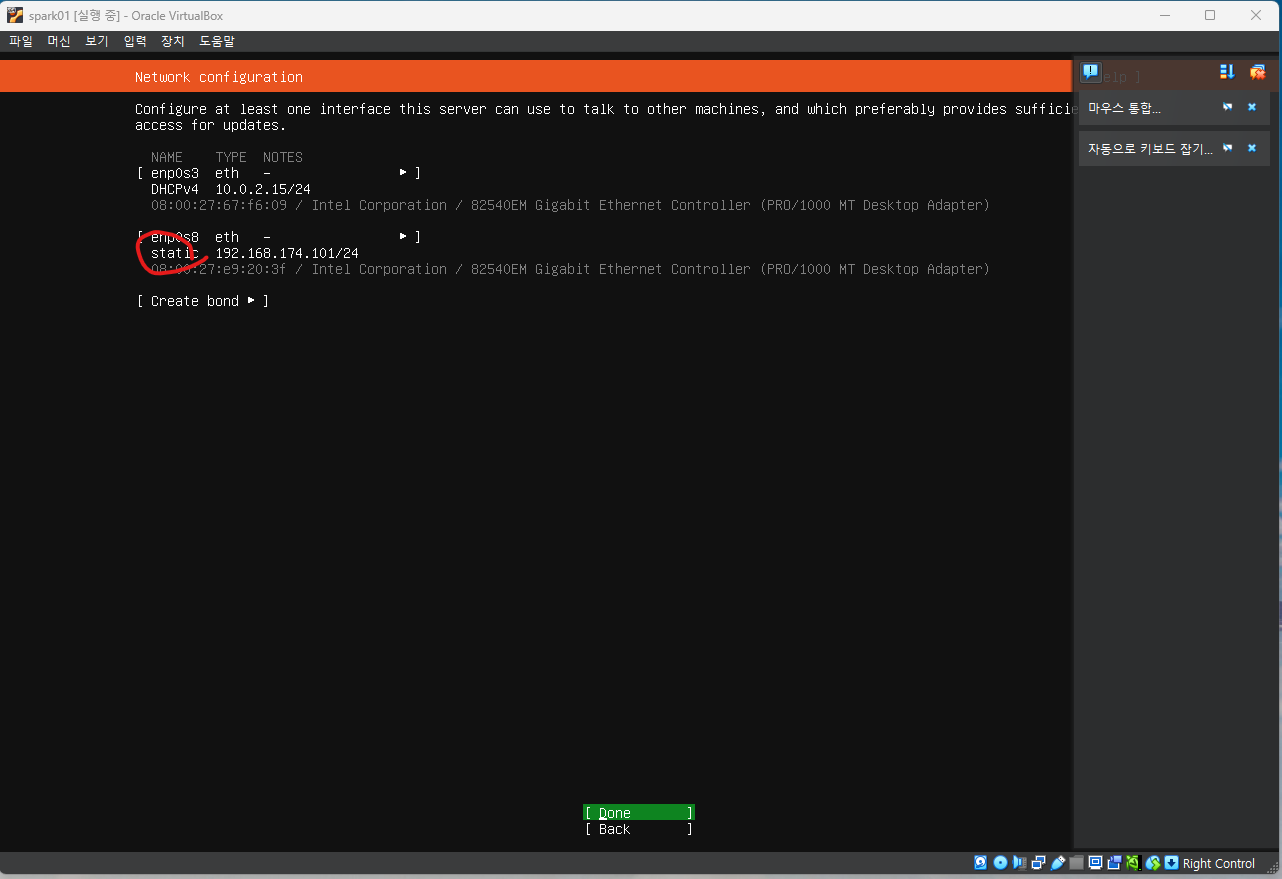This screenshot has width=1282, height=879.
Task: Click the recording status icon
Action: click(1114, 863)
